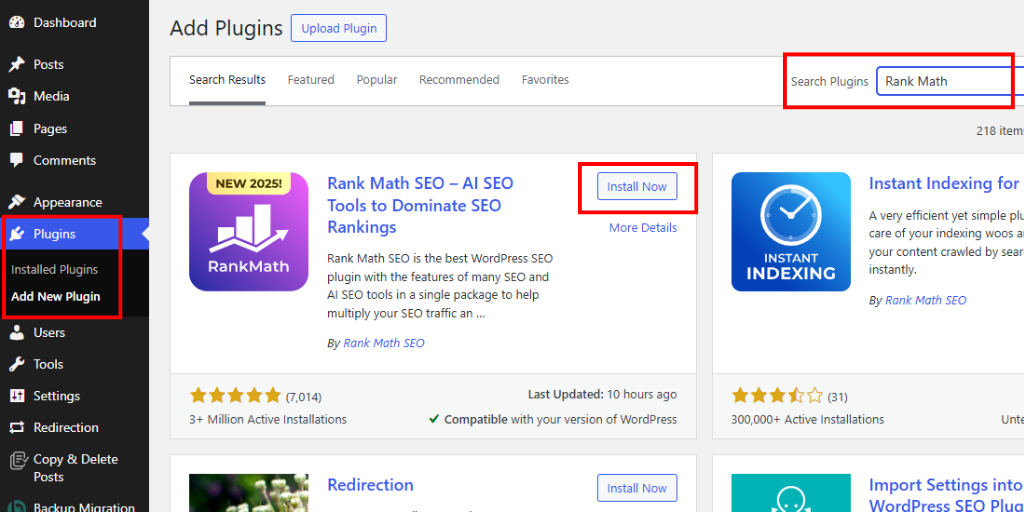
Task: Click the 3+ Million Active Installations text
Action: [x=268, y=419]
